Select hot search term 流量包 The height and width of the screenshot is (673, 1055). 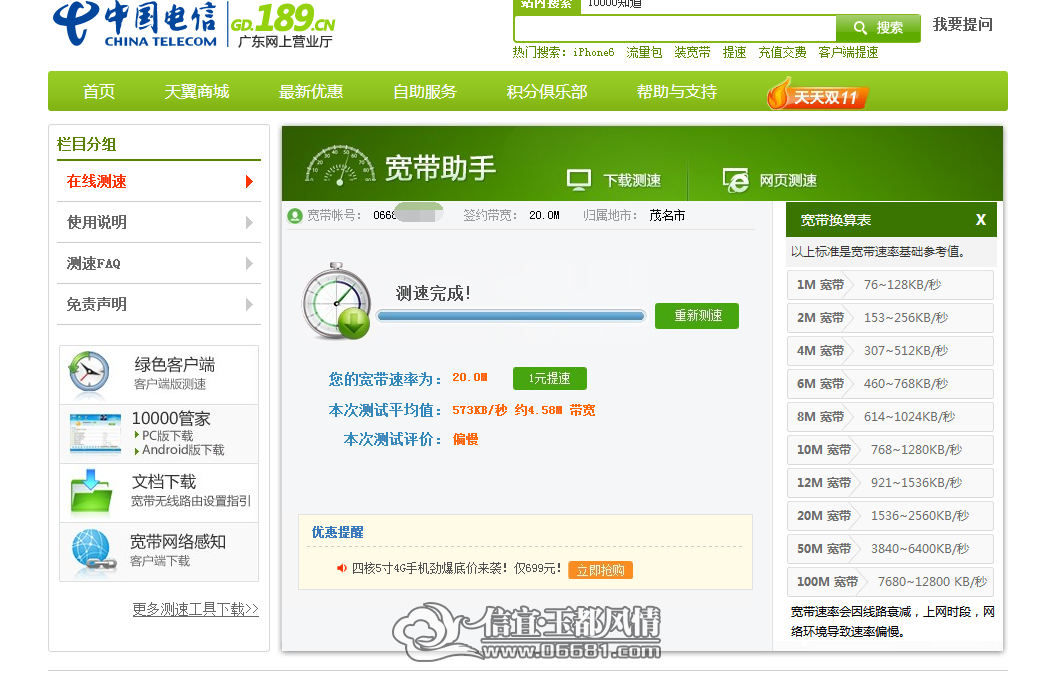[x=644, y=52]
